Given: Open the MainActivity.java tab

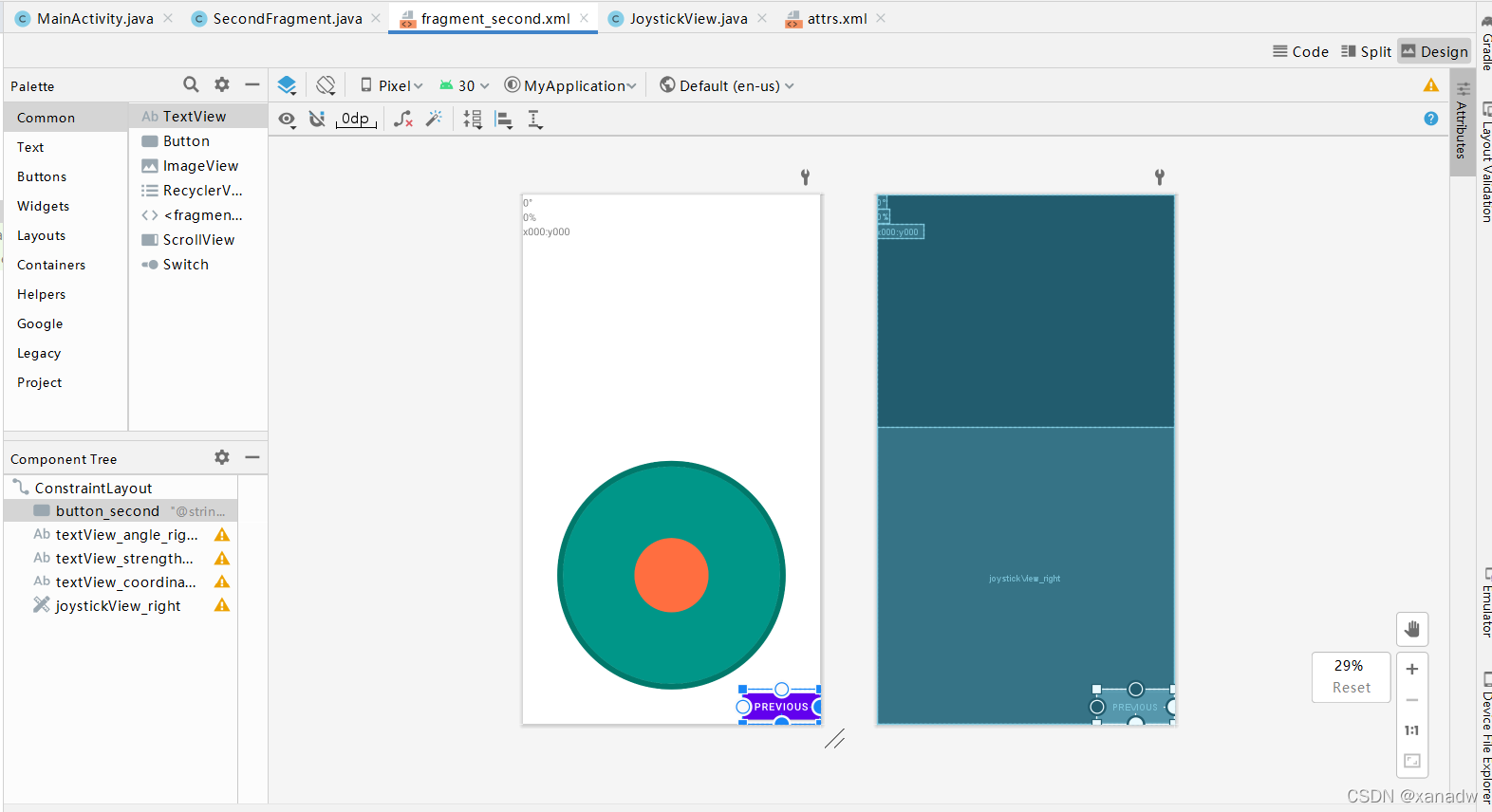Looking at the screenshot, I should (95, 18).
